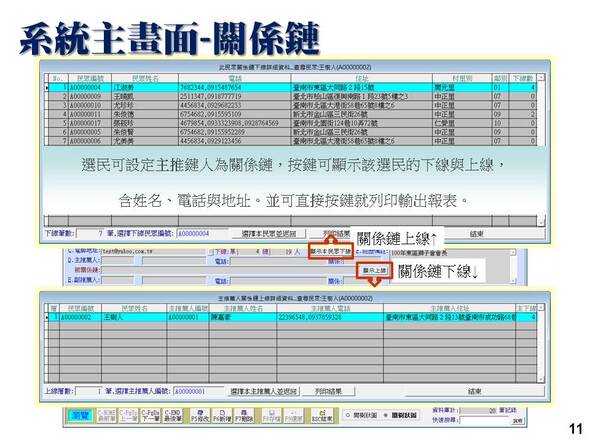Click the A00000001 recommender ID field in lower window
This screenshot has width=590, height=443.
(x=198, y=391)
